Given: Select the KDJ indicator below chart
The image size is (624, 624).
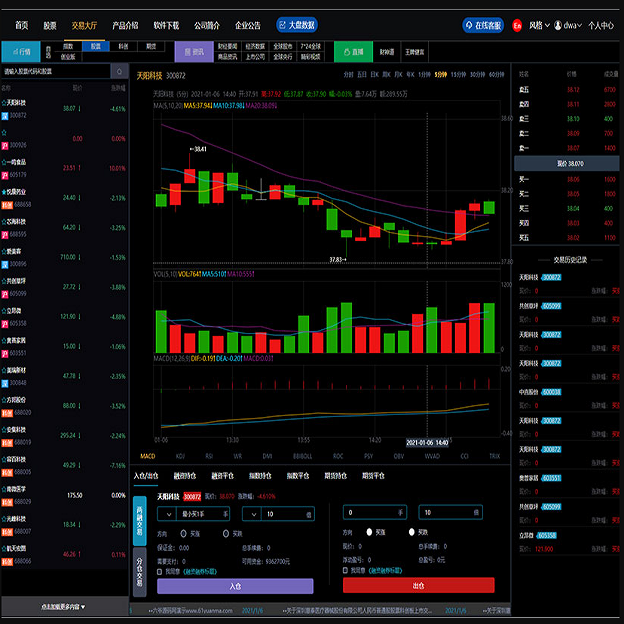Looking at the screenshot, I should pyautogui.click(x=182, y=455).
